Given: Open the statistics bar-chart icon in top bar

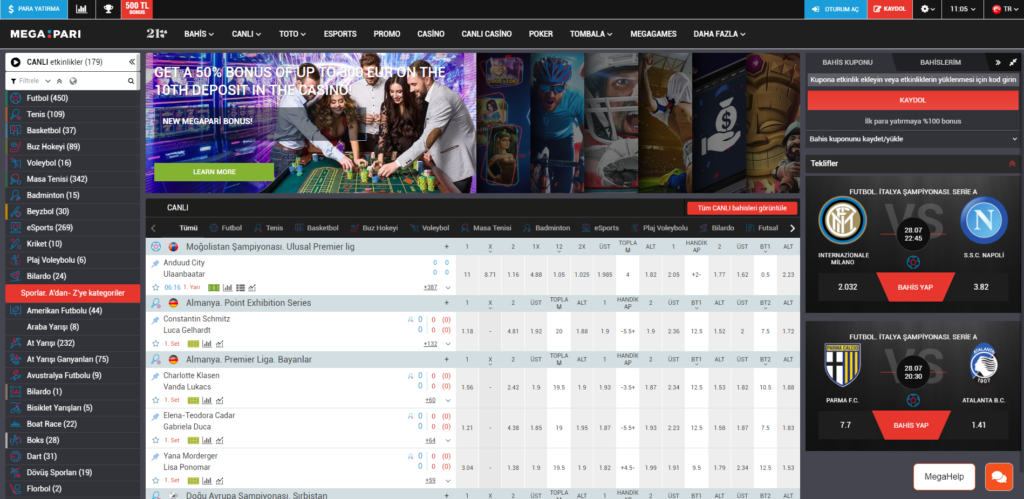Looking at the screenshot, I should pos(81,9).
